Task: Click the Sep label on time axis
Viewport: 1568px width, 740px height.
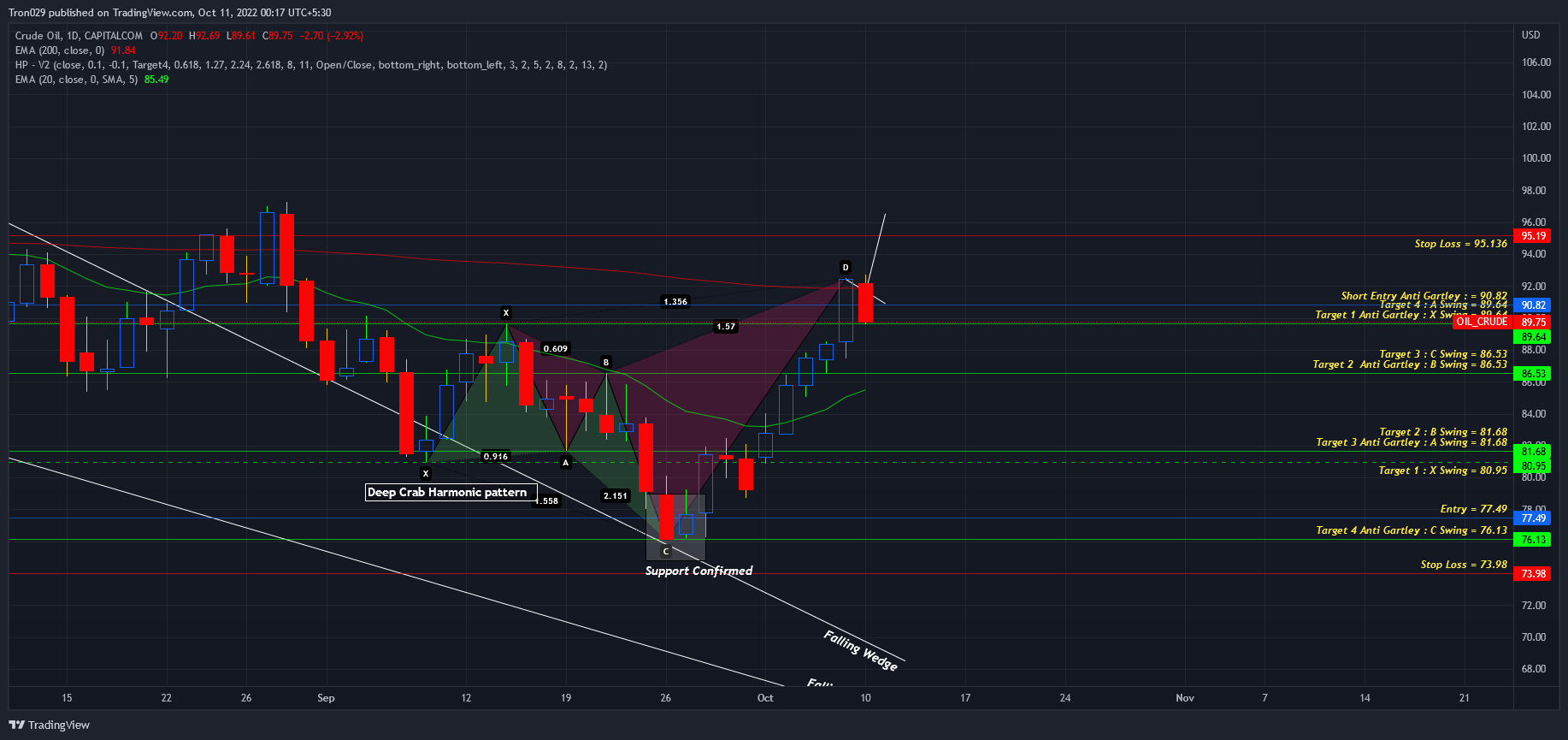Action: (x=326, y=698)
